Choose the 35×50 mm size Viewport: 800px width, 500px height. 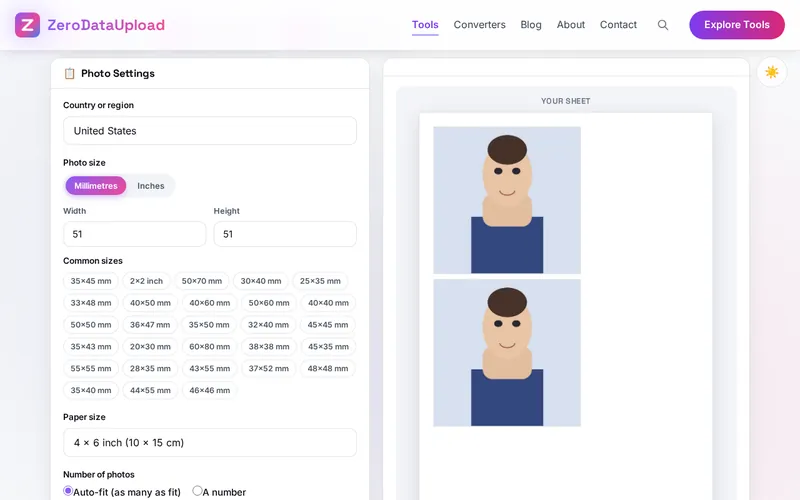tap(209, 325)
